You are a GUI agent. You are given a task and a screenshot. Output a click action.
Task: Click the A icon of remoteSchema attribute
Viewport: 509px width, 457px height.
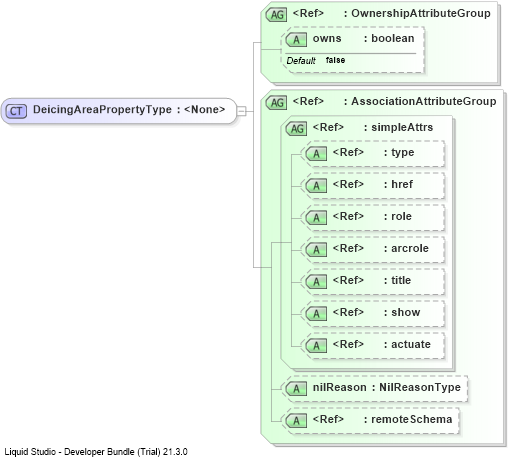coord(296,421)
